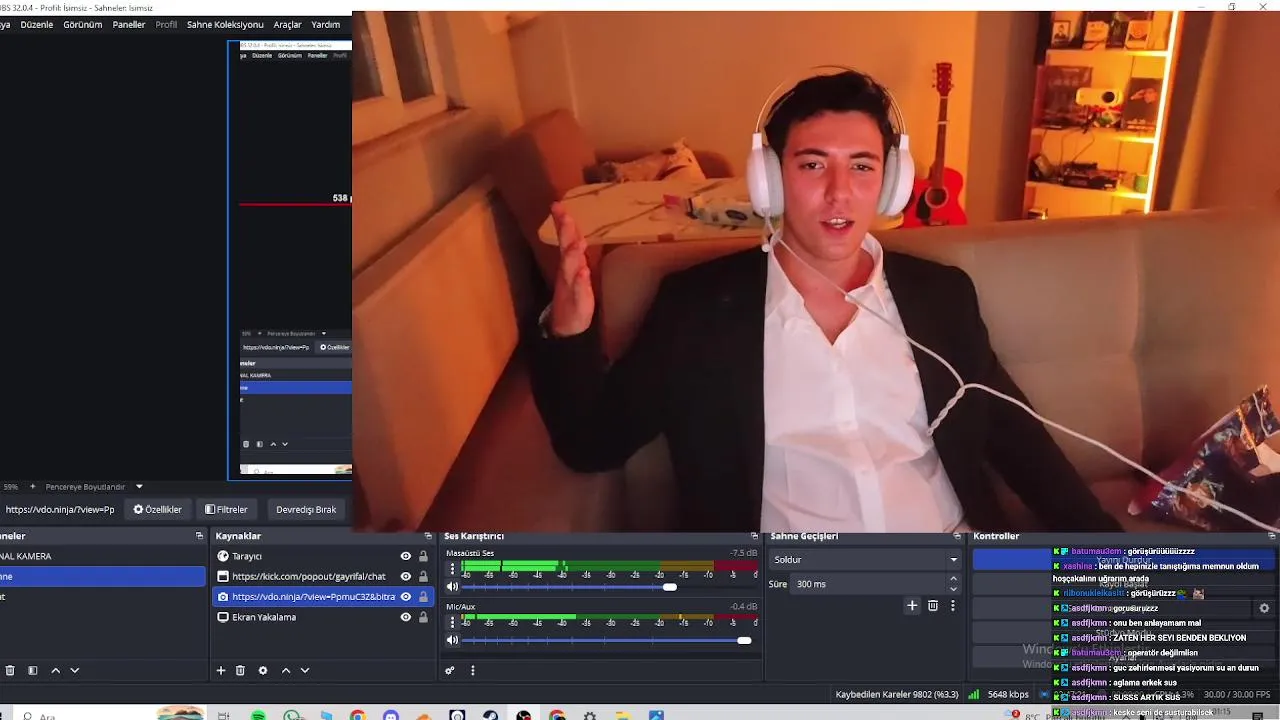Open the gear icon in Kontroller panel
1280x720 pixels.
1264,608
